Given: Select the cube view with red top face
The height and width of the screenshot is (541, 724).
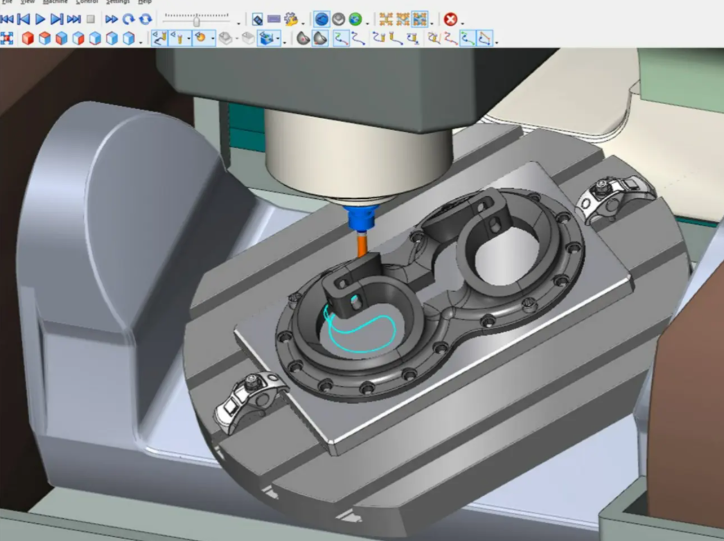Looking at the screenshot, I should [44, 38].
